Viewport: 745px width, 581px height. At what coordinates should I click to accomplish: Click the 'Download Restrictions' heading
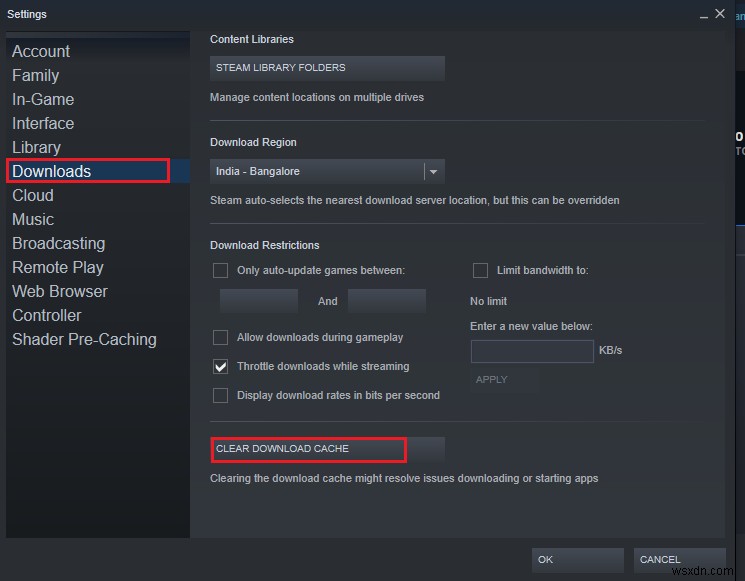[265, 245]
